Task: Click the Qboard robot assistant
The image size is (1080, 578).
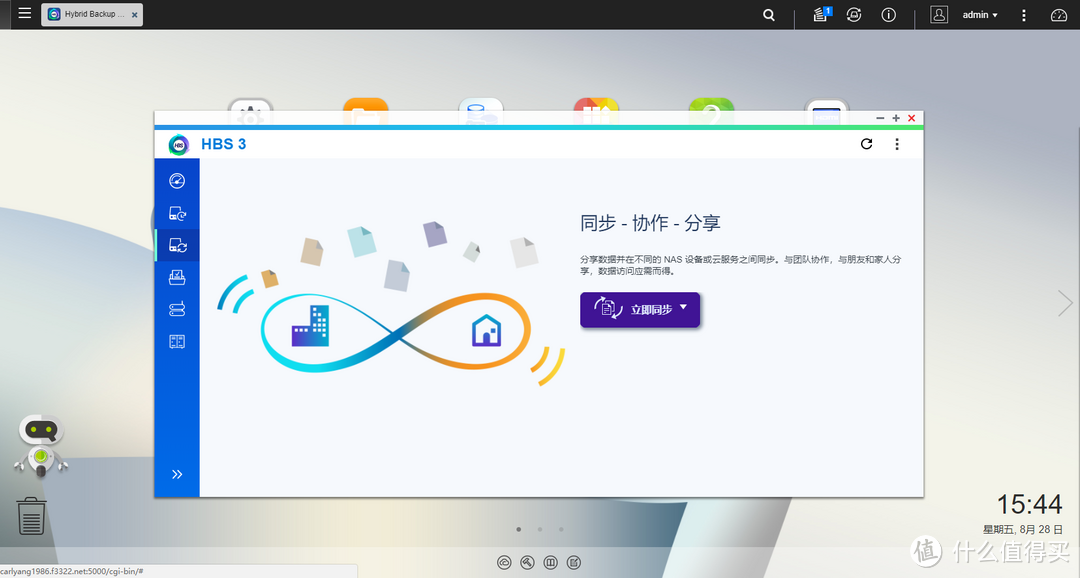Action: click(41, 445)
